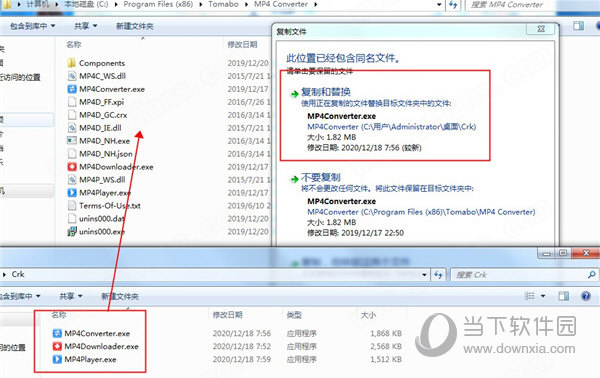Select MP4Converter.exe icon in Crk window
Image resolution: width=600 pixels, height=378 pixels.
click(x=57, y=334)
